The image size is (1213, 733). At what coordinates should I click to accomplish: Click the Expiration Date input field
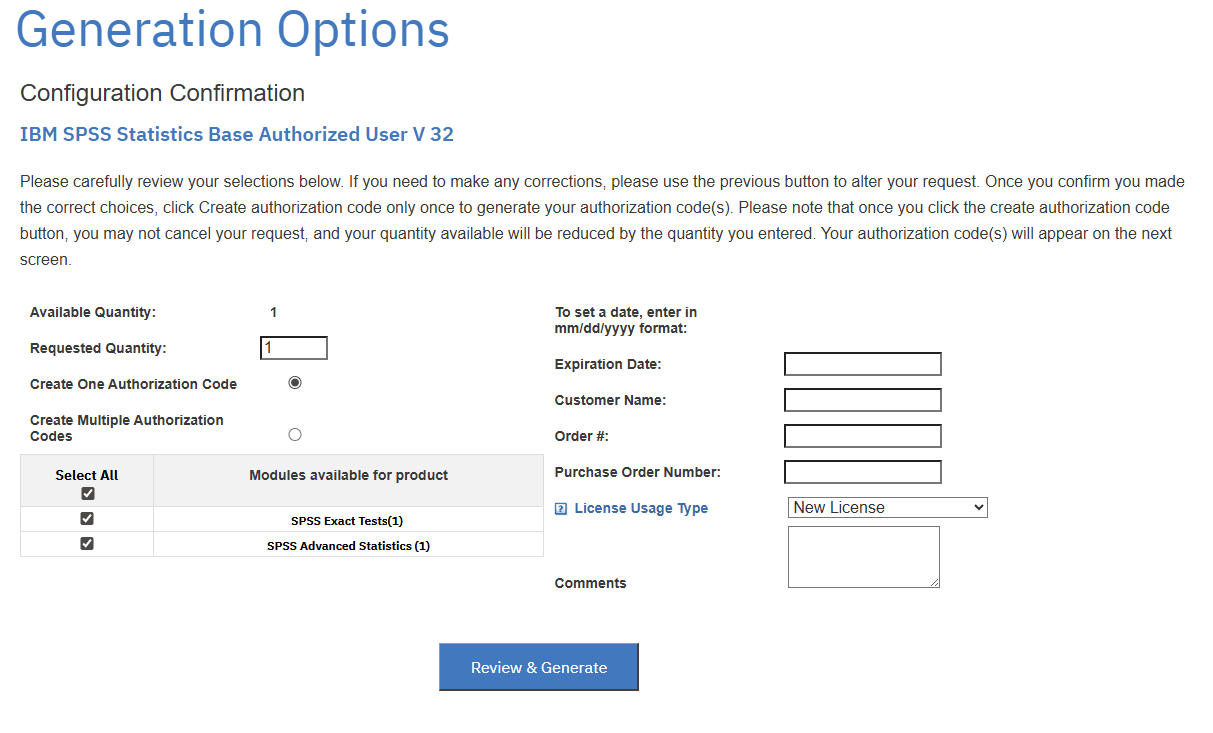pyautogui.click(x=863, y=364)
